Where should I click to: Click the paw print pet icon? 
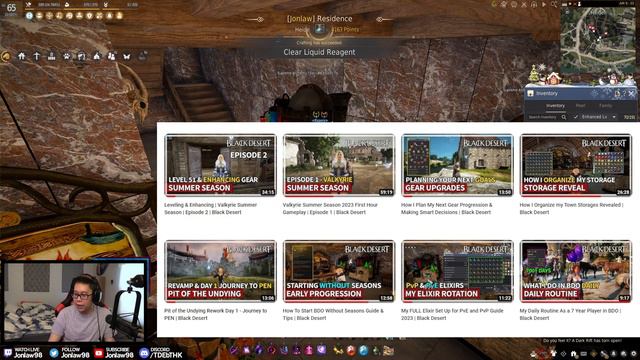67,56
